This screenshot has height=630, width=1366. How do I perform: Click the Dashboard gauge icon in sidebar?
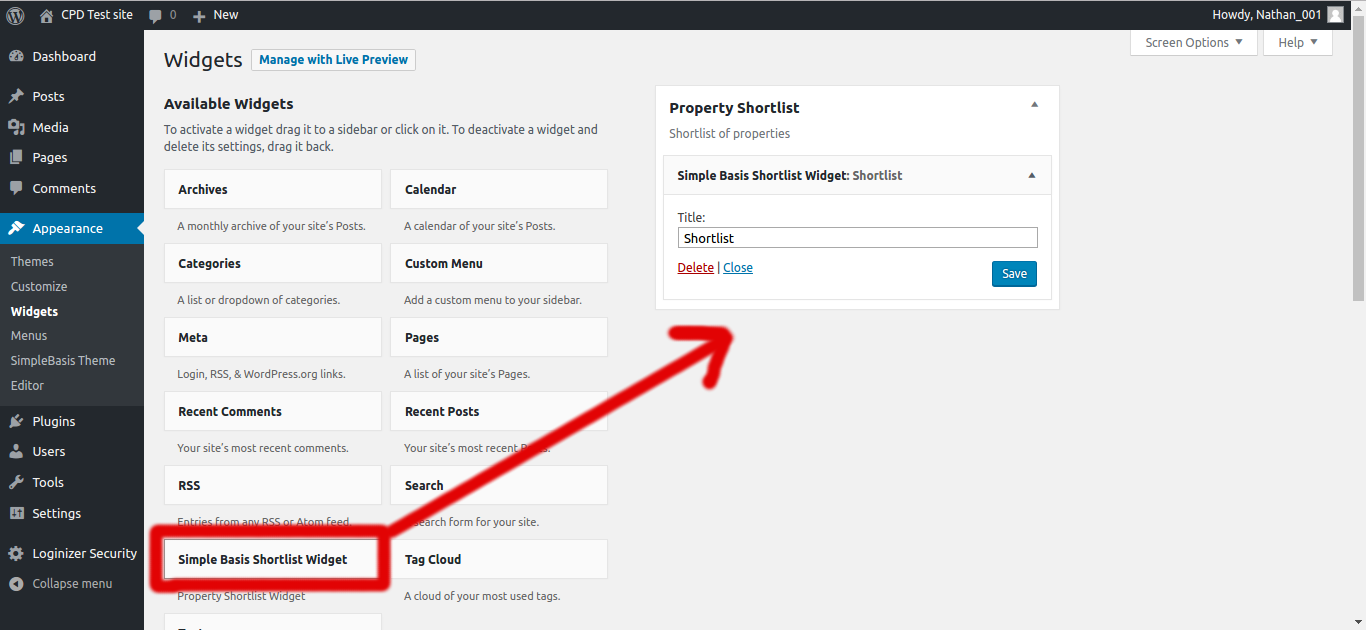click(16, 57)
